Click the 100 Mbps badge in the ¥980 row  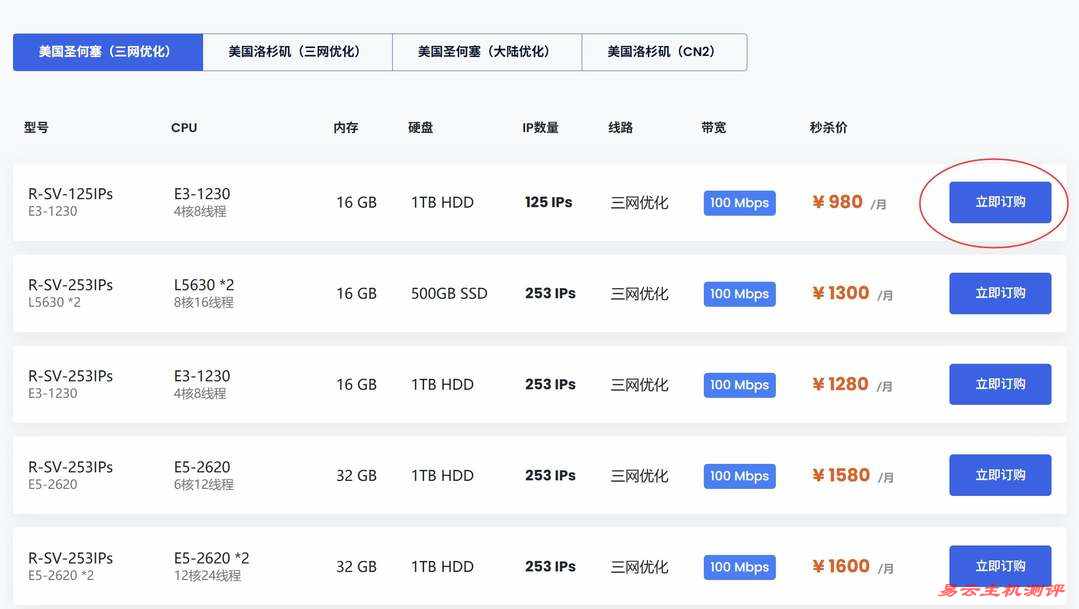[739, 203]
